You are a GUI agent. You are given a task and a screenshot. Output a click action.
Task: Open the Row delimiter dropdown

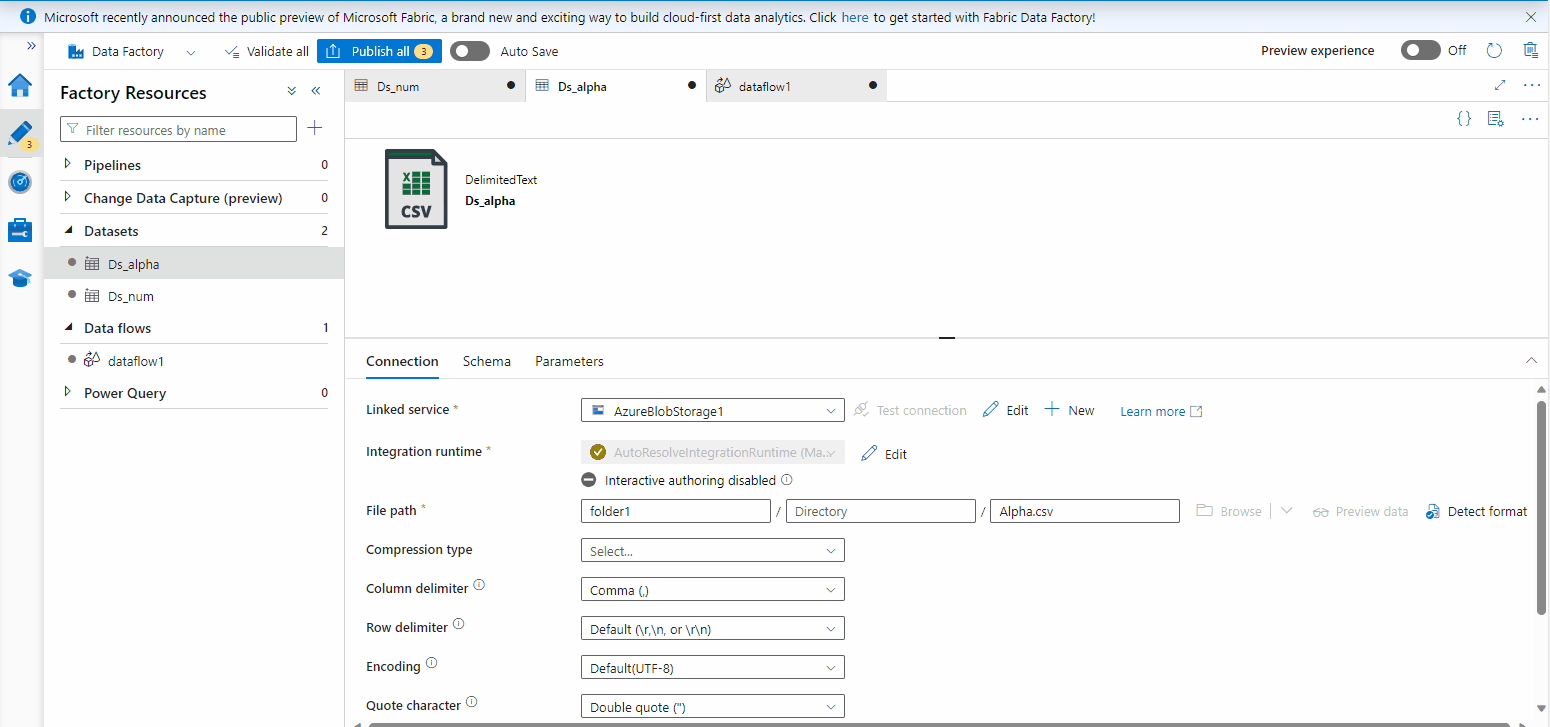(x=713, y=628)
